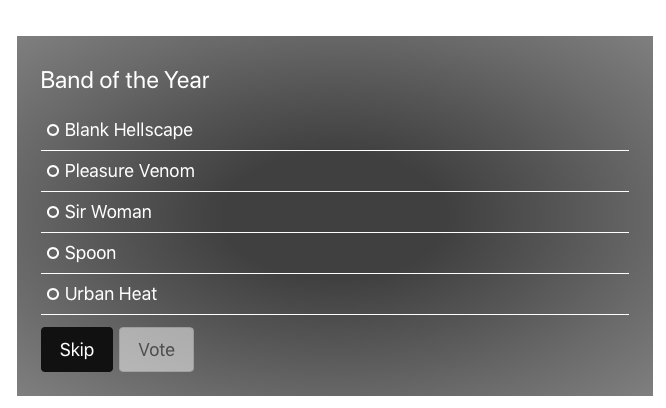Mark the Spoon radio circle
The image size is (666, 408).
pos(53,253)
